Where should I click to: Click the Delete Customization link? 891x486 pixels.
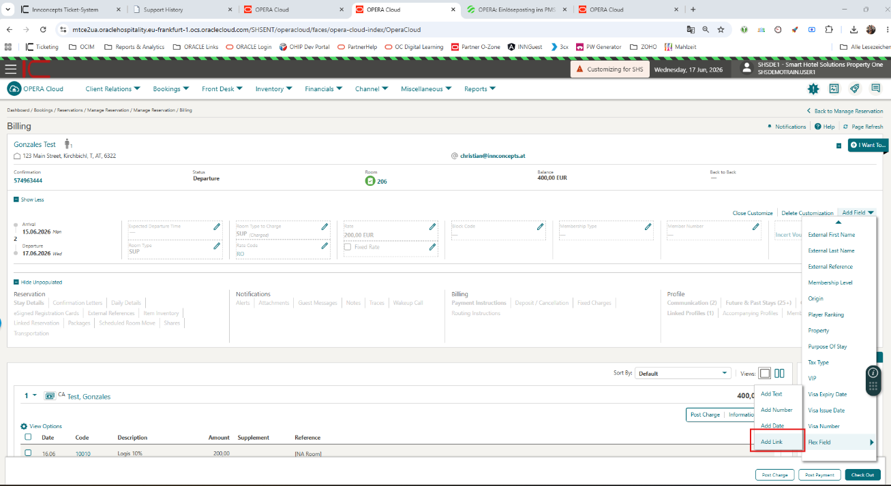point(807,213)
